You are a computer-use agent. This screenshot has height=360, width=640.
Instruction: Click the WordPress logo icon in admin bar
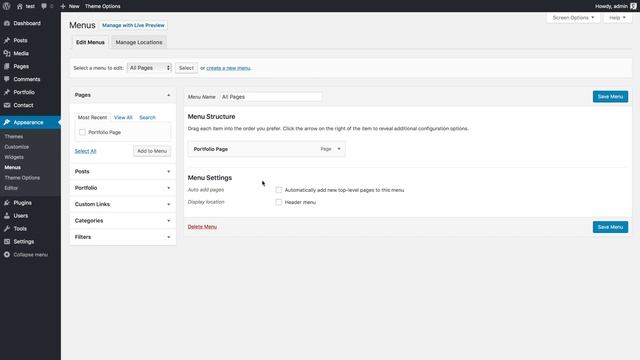[x=7, y=6]
